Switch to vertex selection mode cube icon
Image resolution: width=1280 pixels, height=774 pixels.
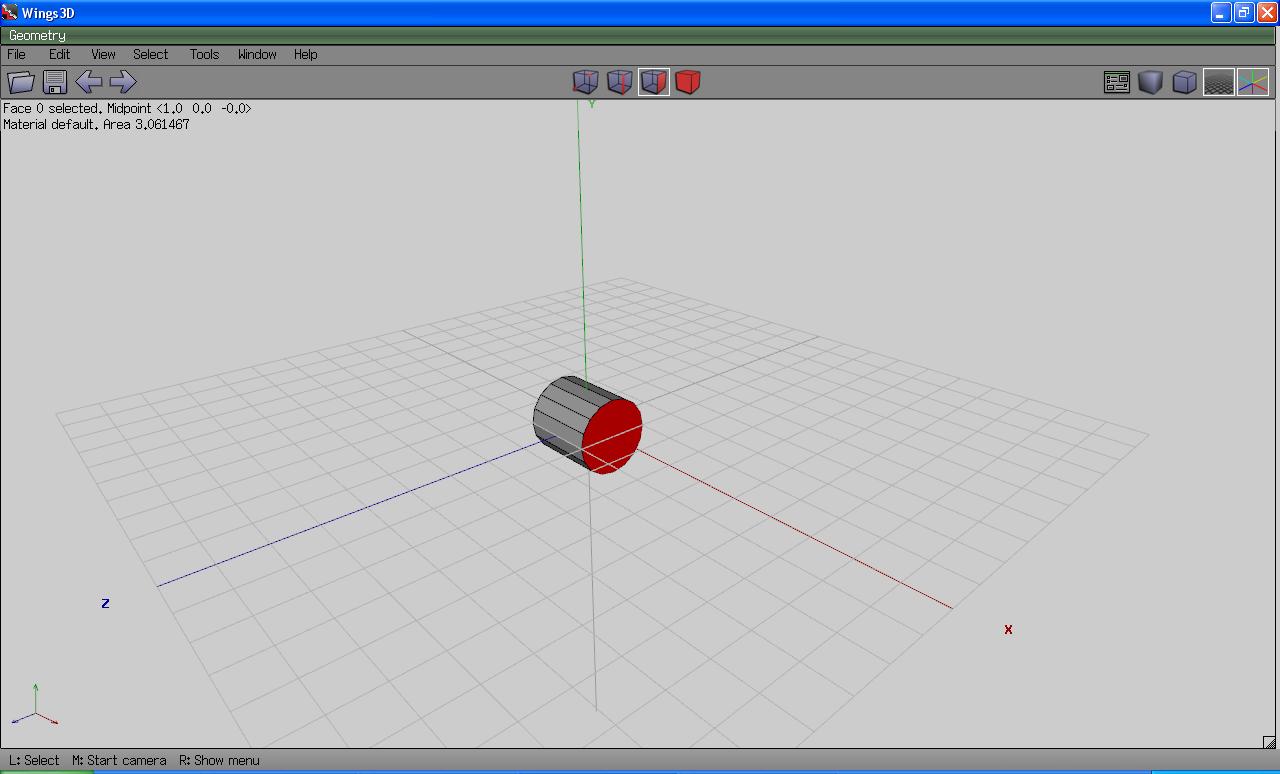pos(586,82)
